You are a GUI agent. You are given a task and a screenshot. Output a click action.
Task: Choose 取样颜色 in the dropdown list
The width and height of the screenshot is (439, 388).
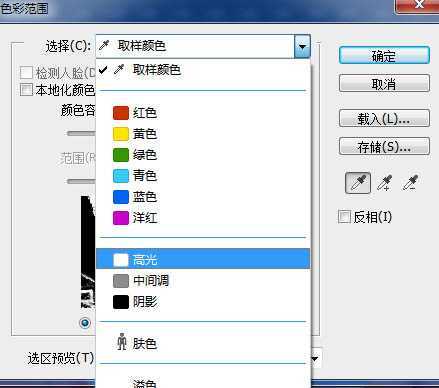203,70
